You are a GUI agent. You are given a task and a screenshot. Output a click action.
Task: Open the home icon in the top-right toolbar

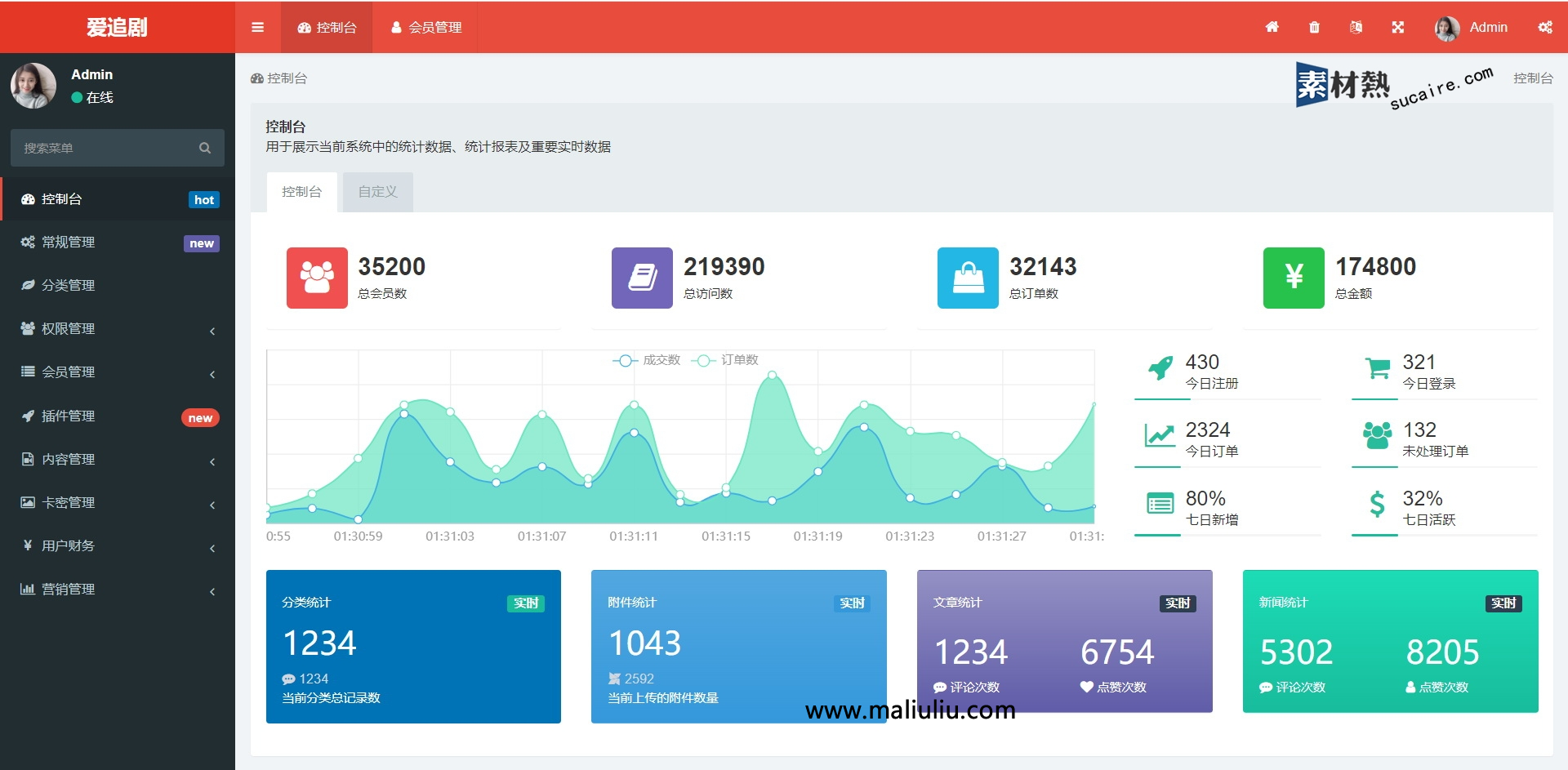pyautogui.click(x=1272, y=27)
